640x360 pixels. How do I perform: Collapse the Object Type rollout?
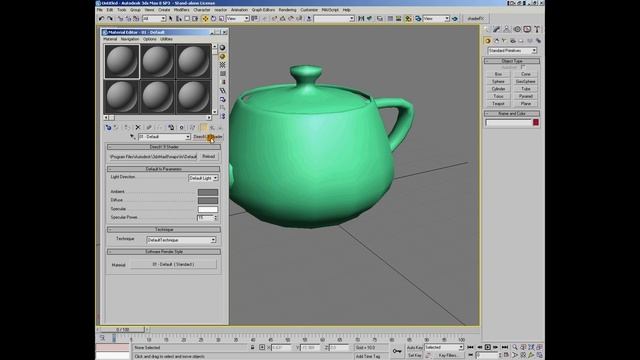[x=512, y=61]
